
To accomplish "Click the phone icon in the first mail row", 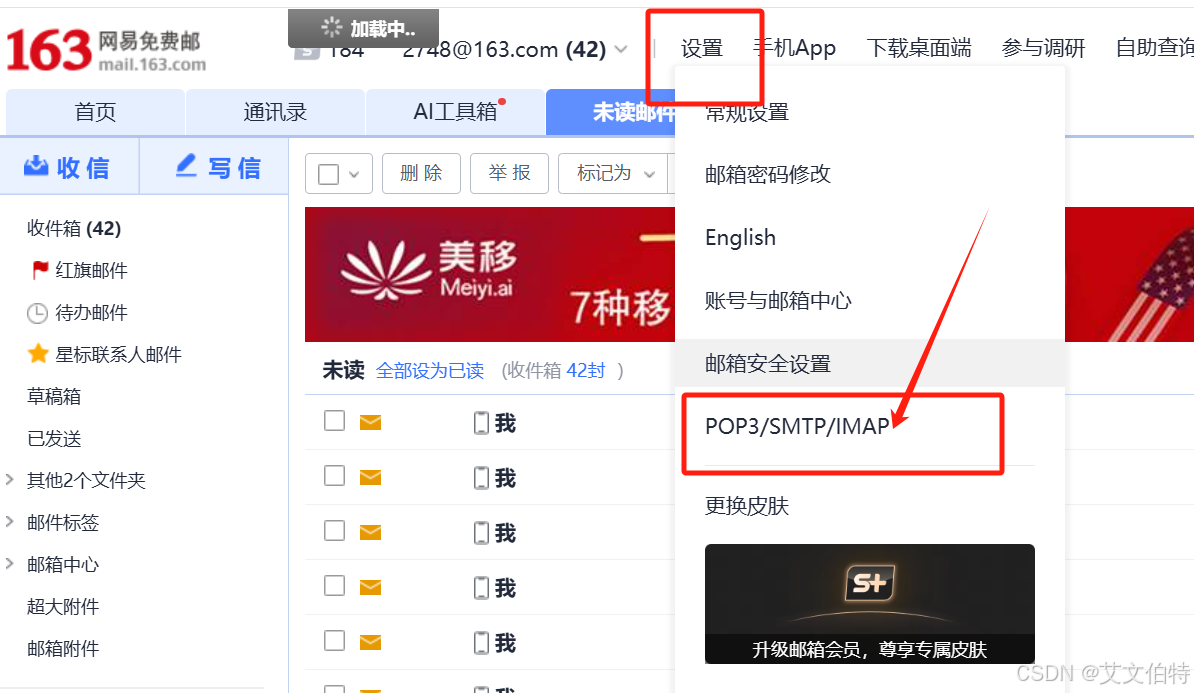I will click(481, 423).
